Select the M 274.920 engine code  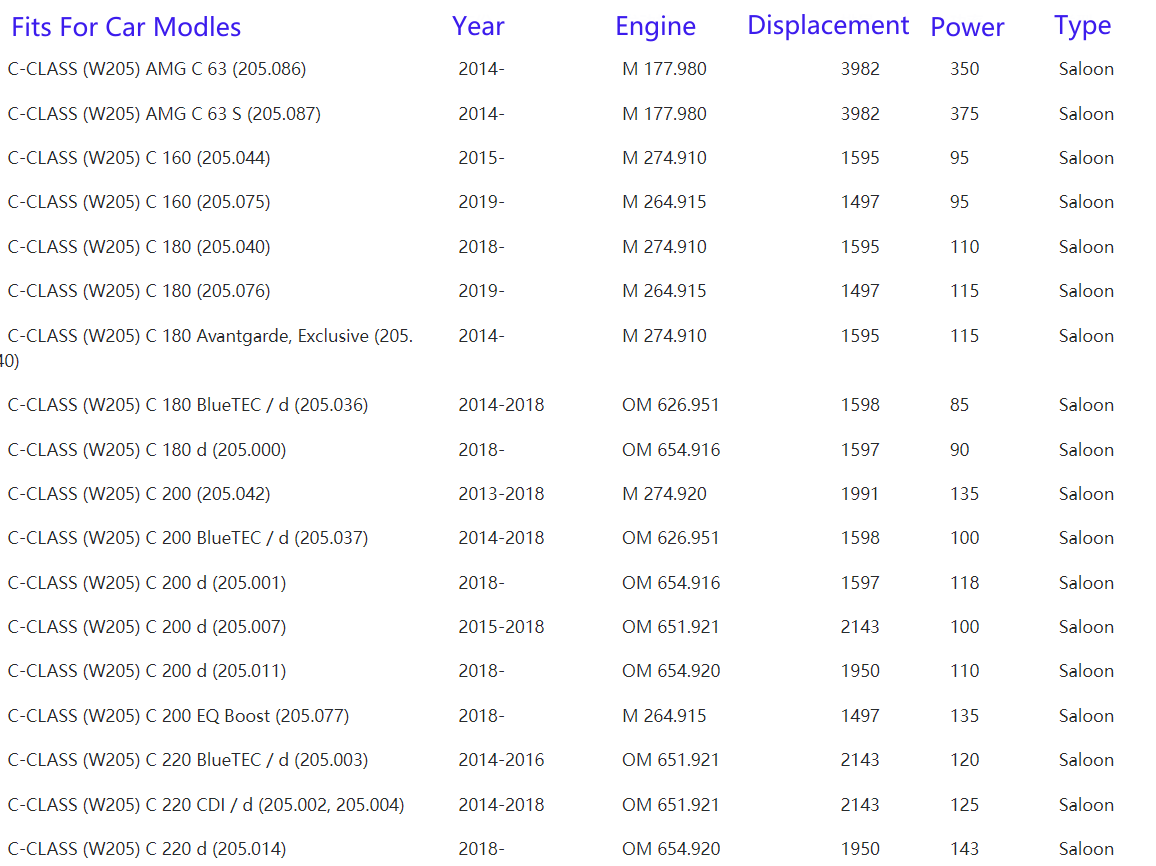[664, 494]
